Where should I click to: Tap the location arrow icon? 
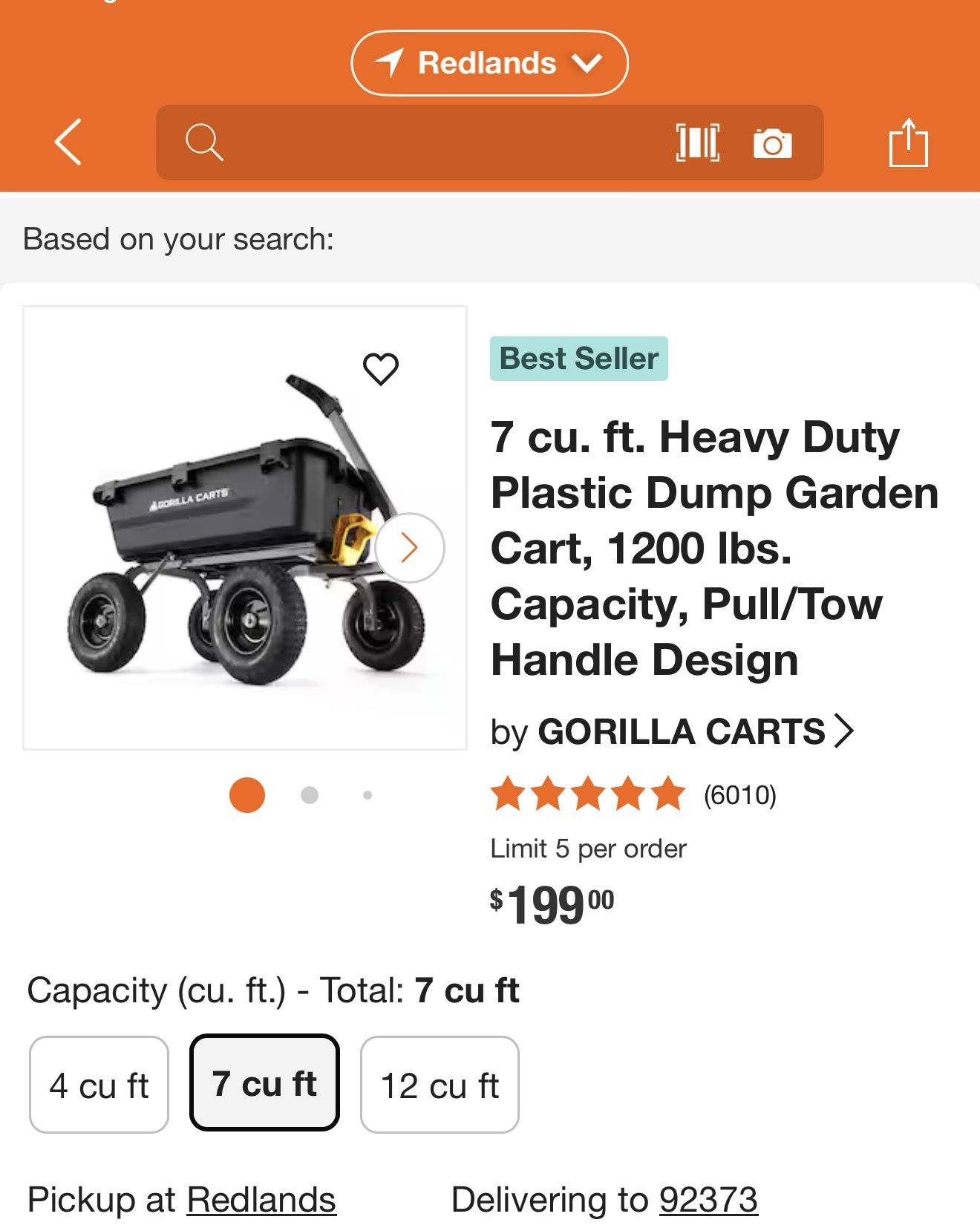click(390, 63)
